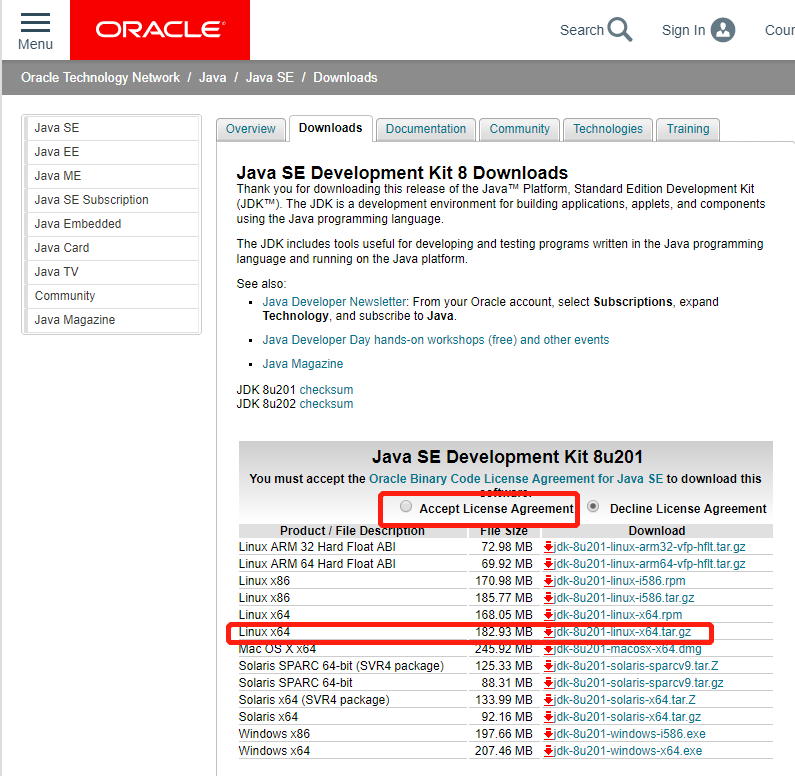Click download arrow icon for jdk-8u201-solaris-x64.tar.gz

pyautogui.click(x=548, y=717)
